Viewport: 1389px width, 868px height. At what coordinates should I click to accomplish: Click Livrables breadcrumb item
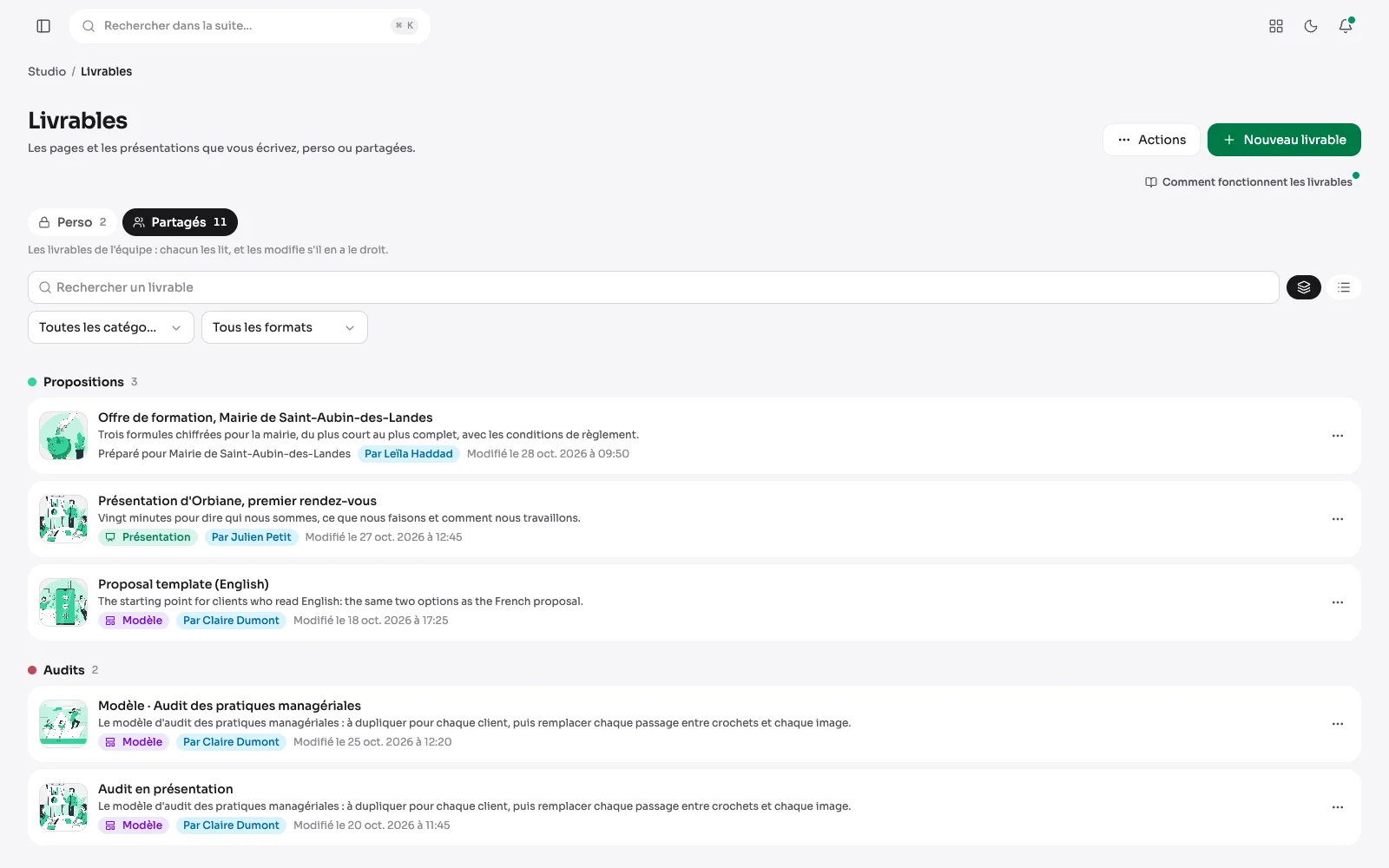pos(107,71)
